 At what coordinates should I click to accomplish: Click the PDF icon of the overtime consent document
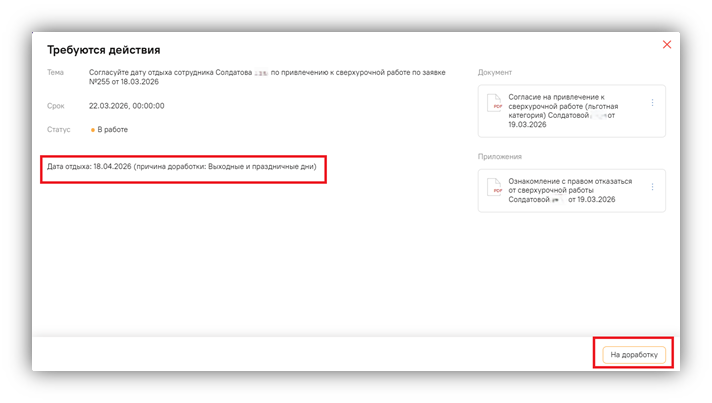[494, 105]
